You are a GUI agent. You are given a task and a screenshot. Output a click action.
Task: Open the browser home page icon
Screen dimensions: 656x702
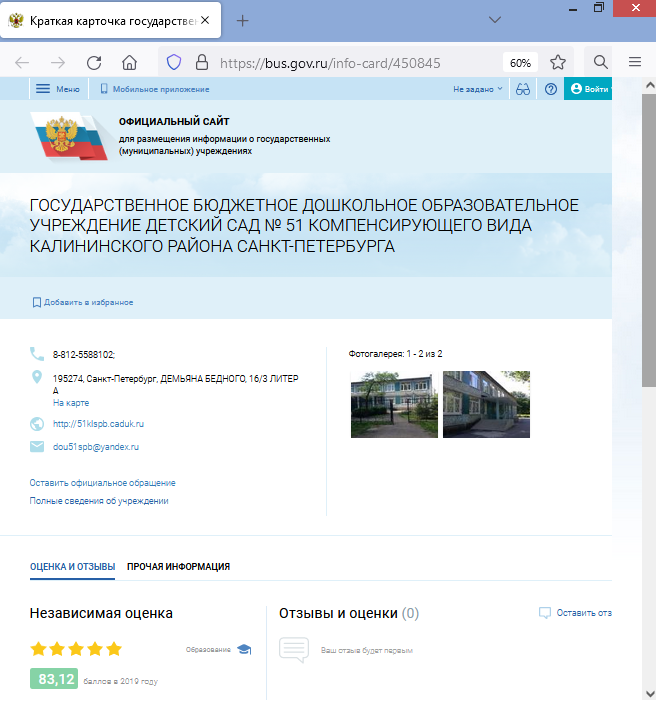[x=129, y=63]
